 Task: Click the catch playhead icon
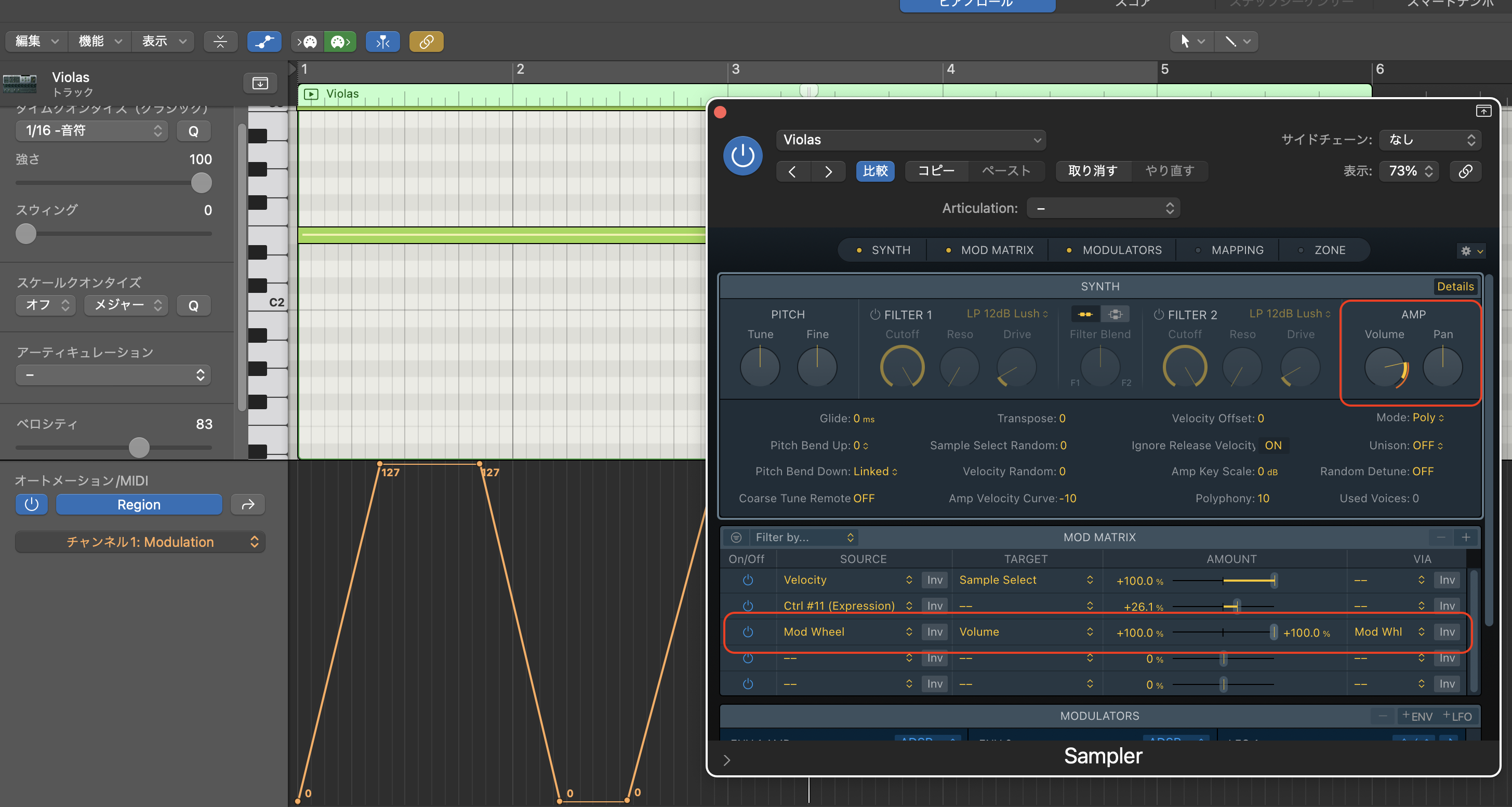click(x=383, y=42)
